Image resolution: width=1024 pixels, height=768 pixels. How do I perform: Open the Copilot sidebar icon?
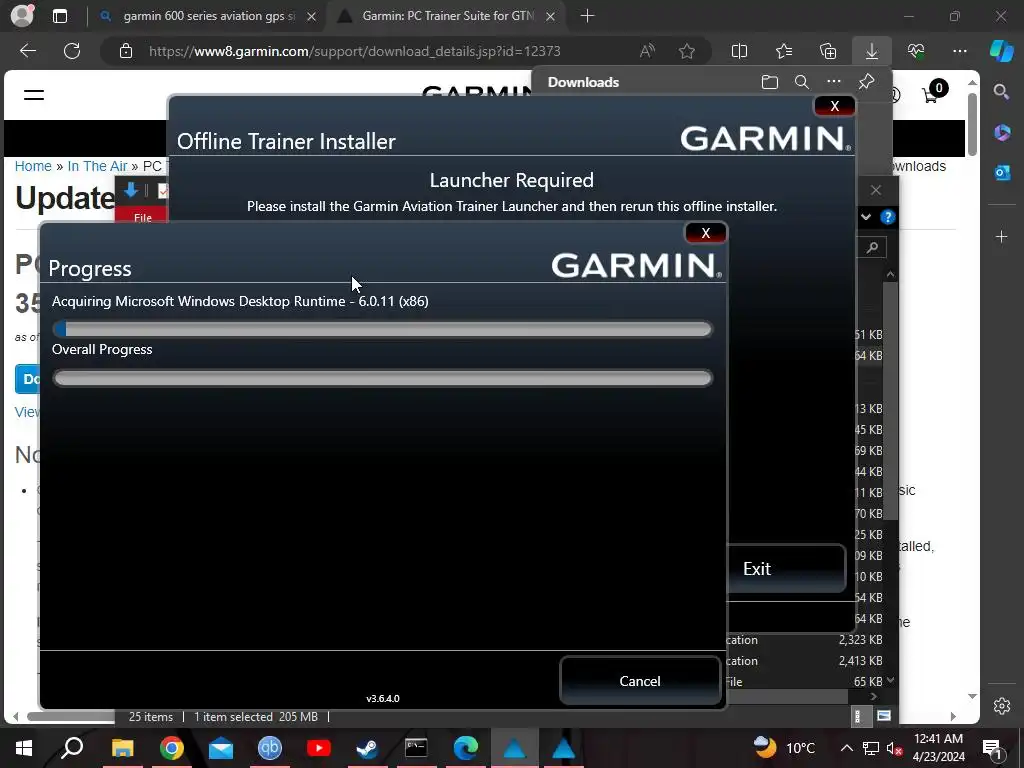pos(1002,51)
